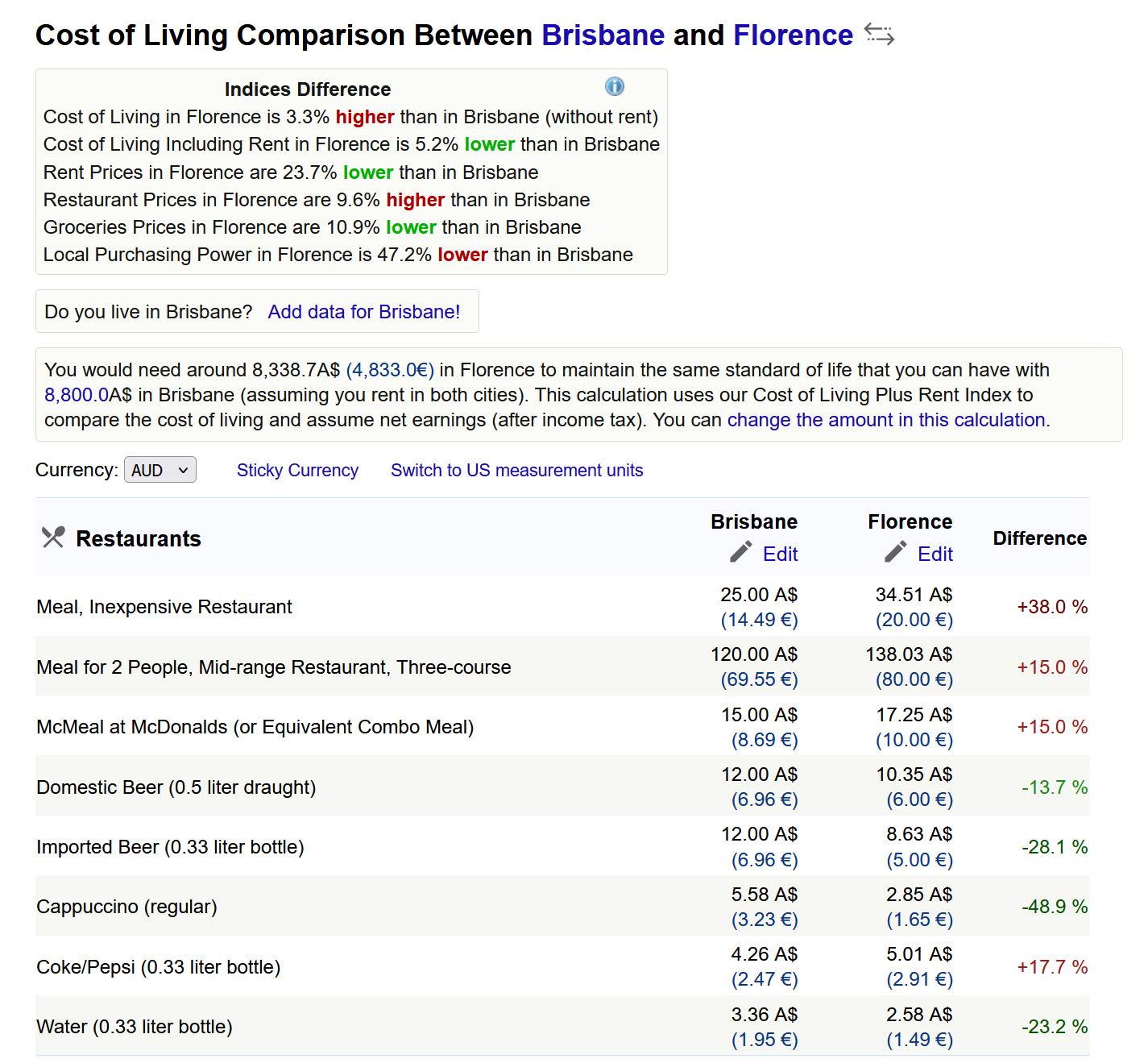This screenshot has height=1059, width=1148.
Task: Enable Sticky Currency
Action: click(297, 470)
